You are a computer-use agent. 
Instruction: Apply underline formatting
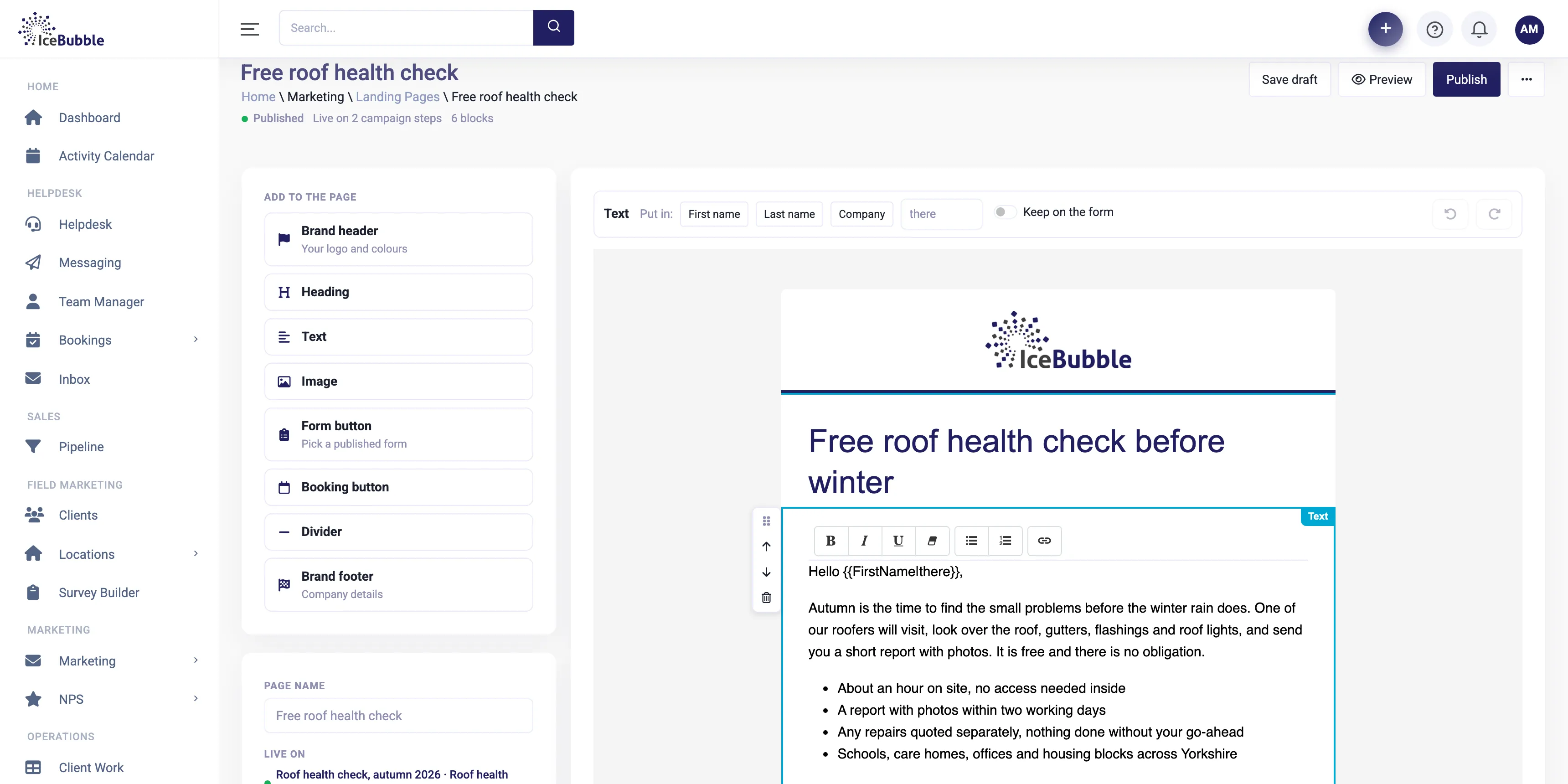tap(898, 541)
